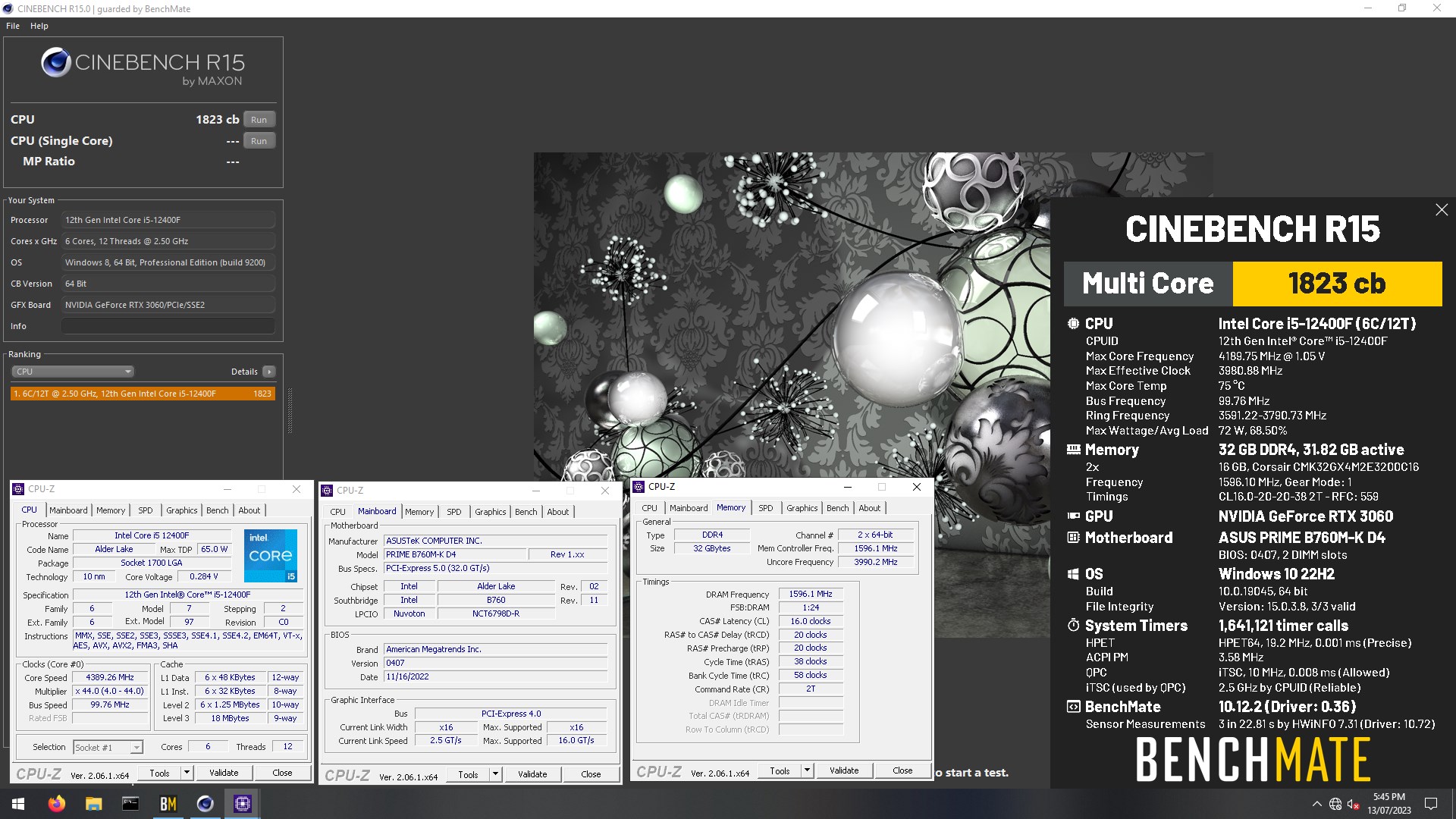This screenshot has height=819, width=1456.
Task: Click GFX Board field RTX 3060
Action: pos(168,305)
